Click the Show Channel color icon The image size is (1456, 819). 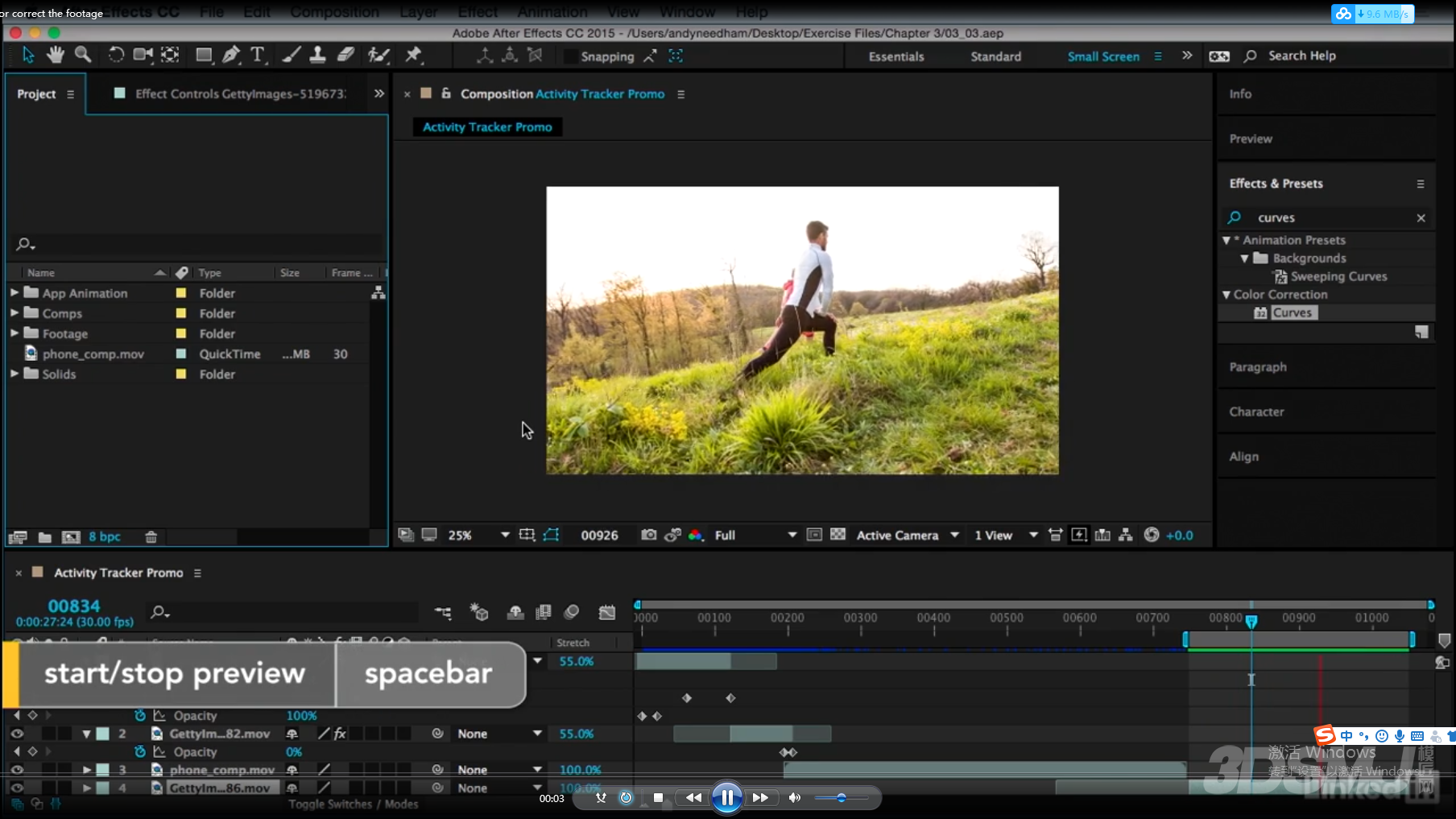[x=696, y=535]
